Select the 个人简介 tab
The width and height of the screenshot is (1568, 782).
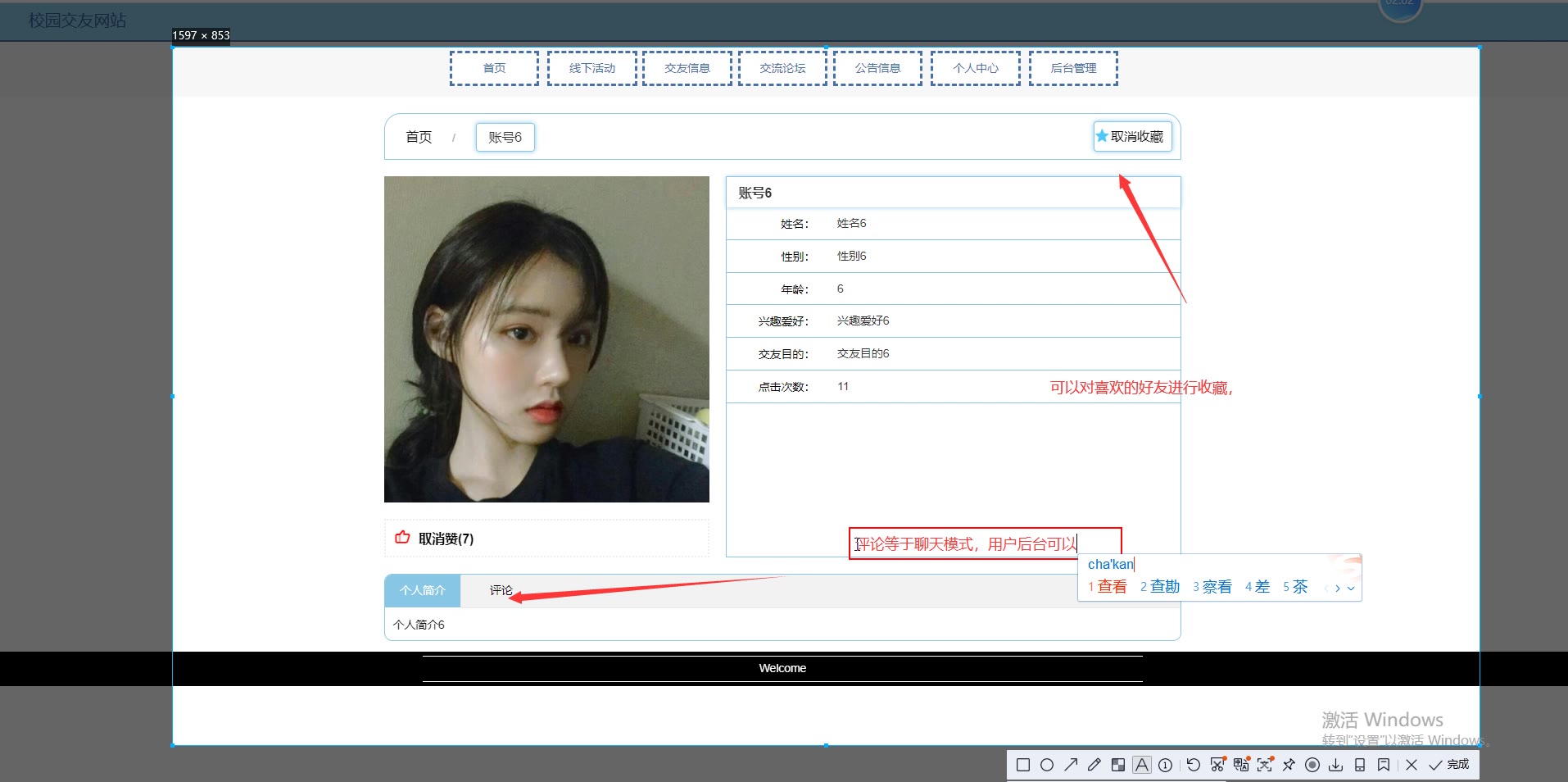pyautogui.click(x=423, y=590)
